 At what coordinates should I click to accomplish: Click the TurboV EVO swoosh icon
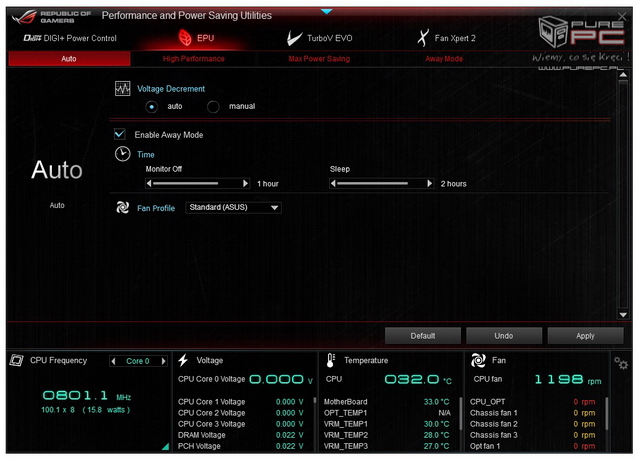point(294,38)
